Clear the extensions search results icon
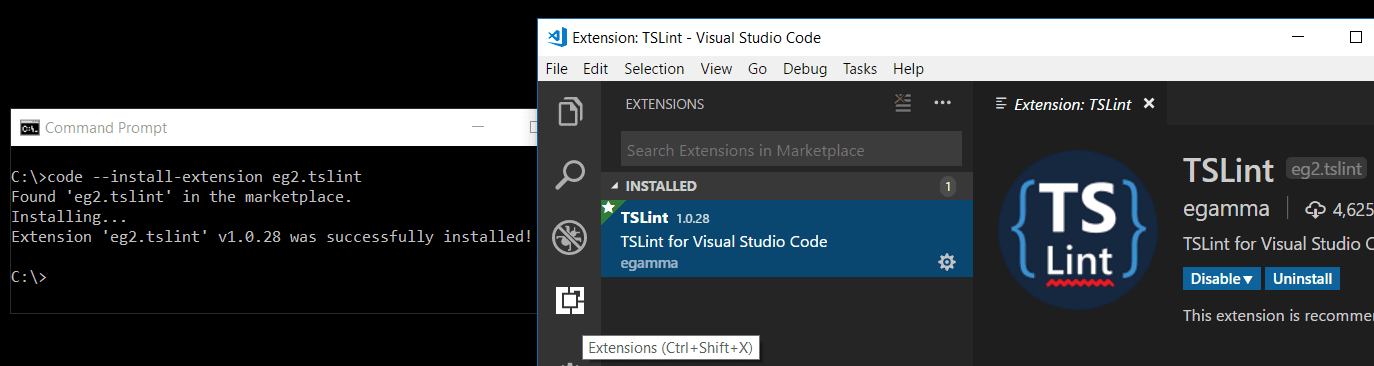 [x=904, y=103]
